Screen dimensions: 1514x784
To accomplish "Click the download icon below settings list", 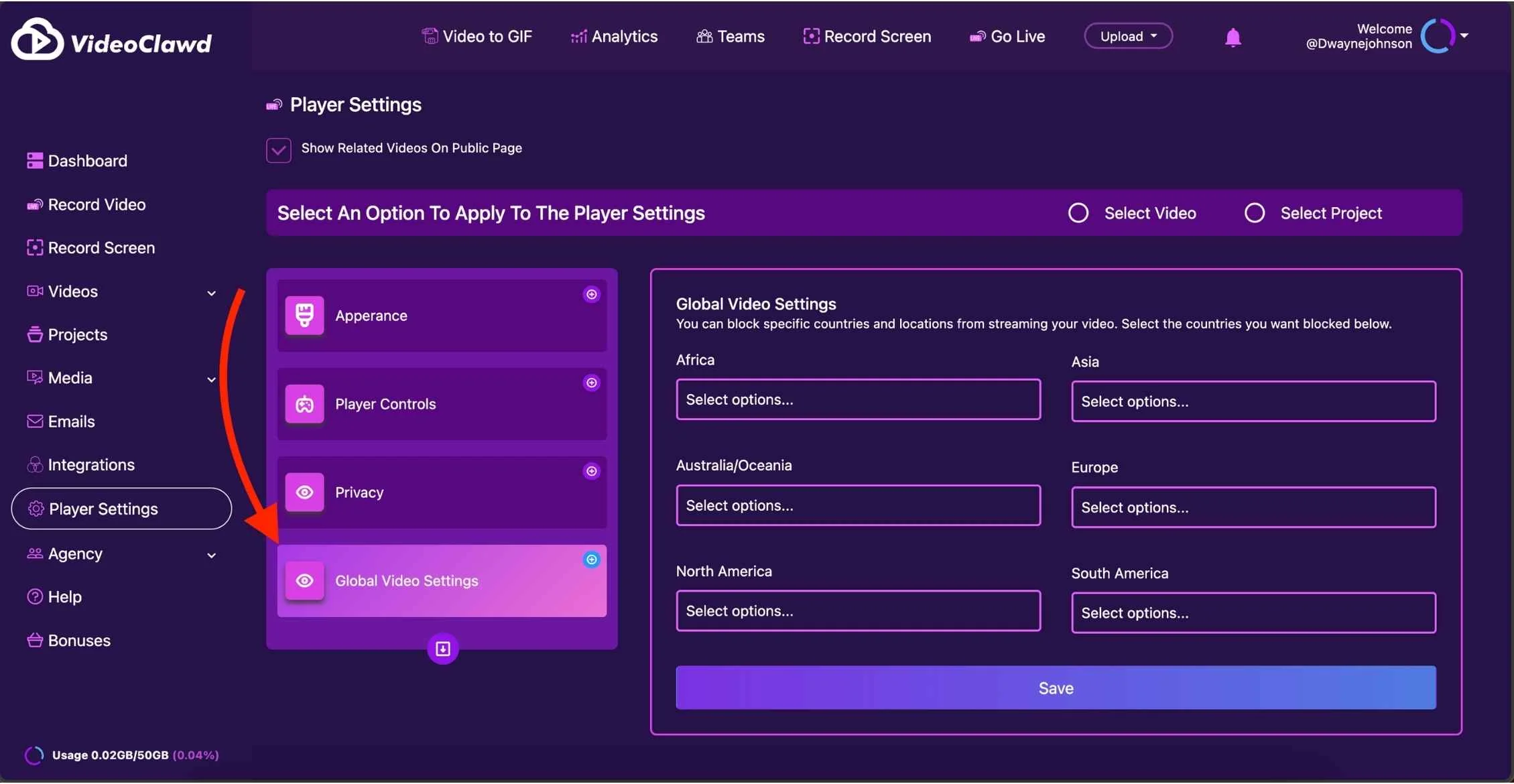I will click(442, 648).
